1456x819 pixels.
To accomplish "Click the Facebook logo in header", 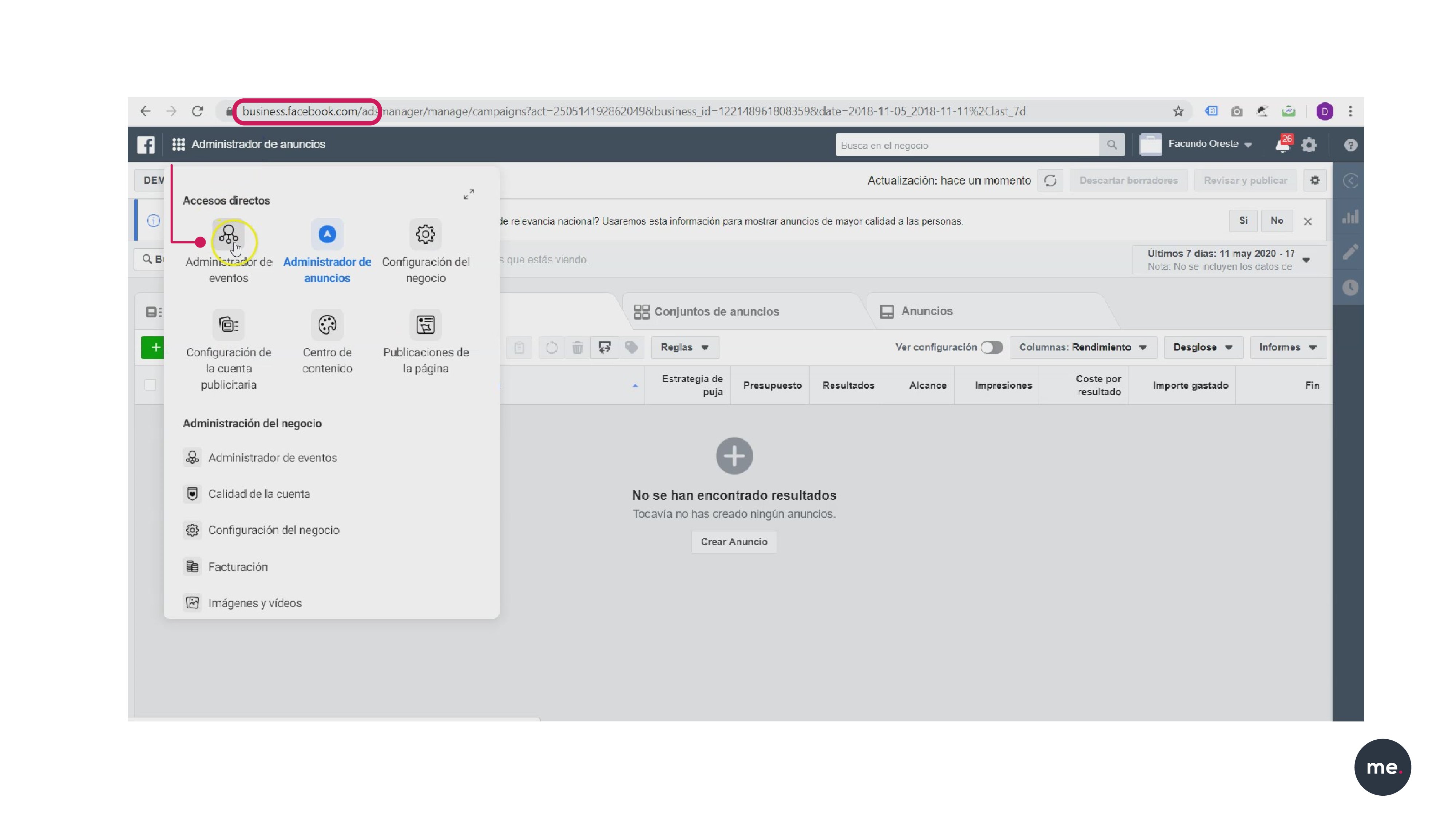I will coord(146,145).
